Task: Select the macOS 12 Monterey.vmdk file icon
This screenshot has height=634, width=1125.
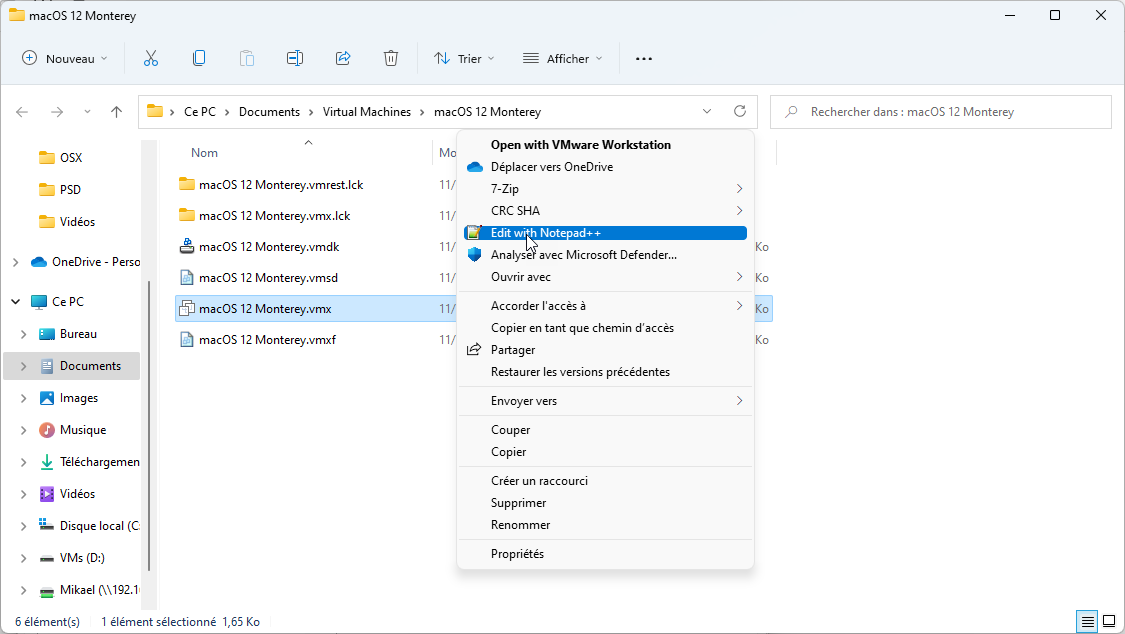Action: click(187, 246)
